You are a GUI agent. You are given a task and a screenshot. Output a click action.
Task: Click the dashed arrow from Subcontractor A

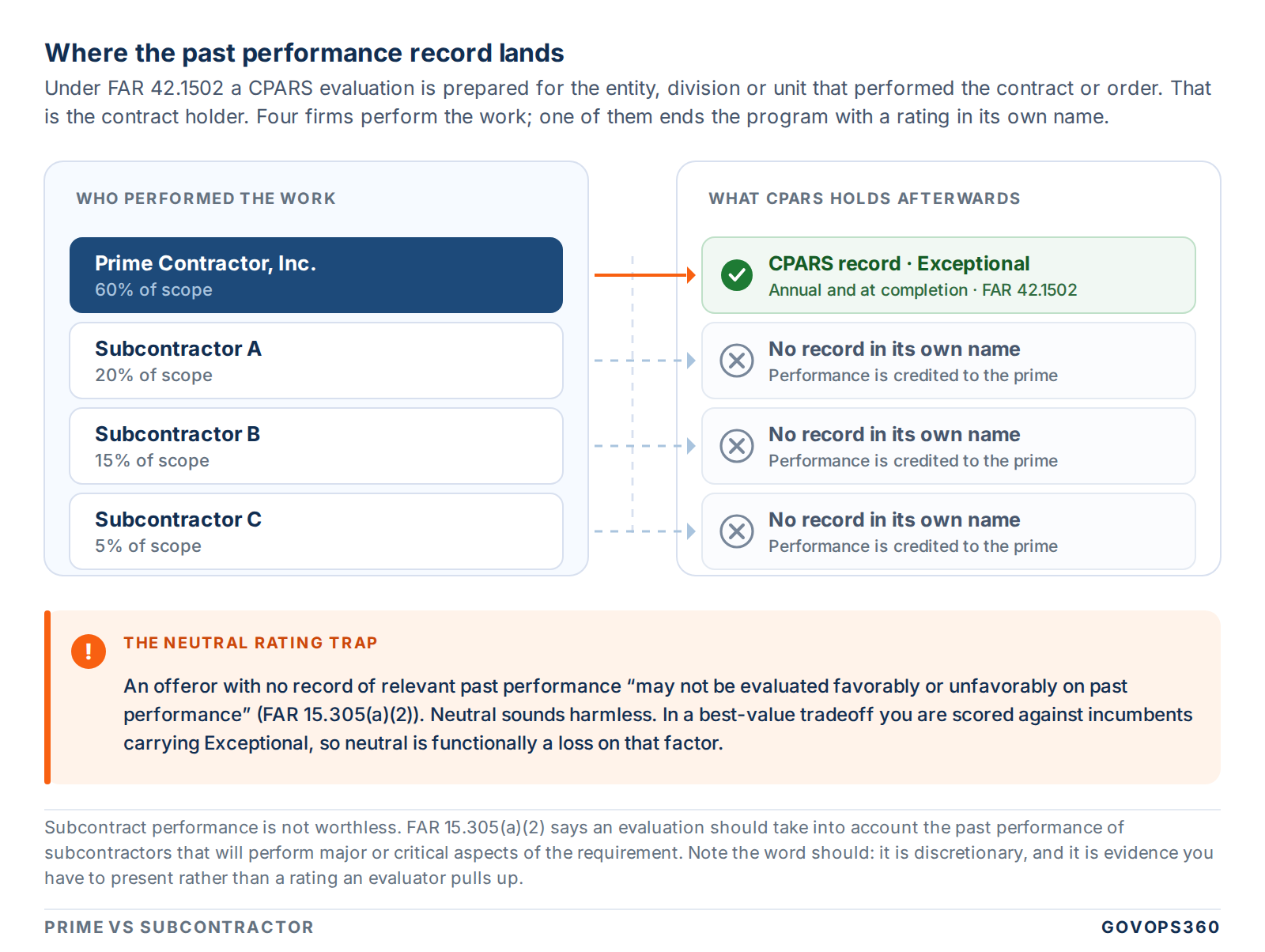644,361
